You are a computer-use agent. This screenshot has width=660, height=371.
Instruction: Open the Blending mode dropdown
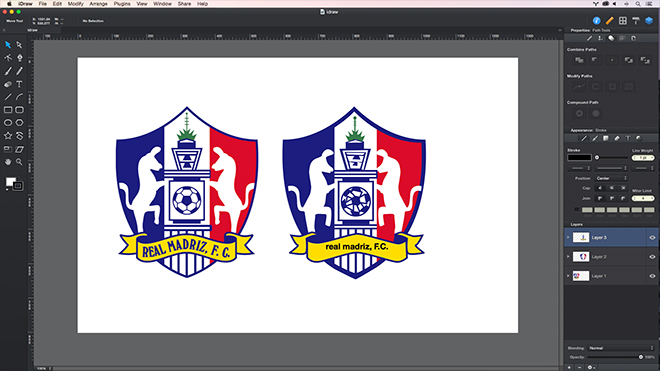click(621, 348)
